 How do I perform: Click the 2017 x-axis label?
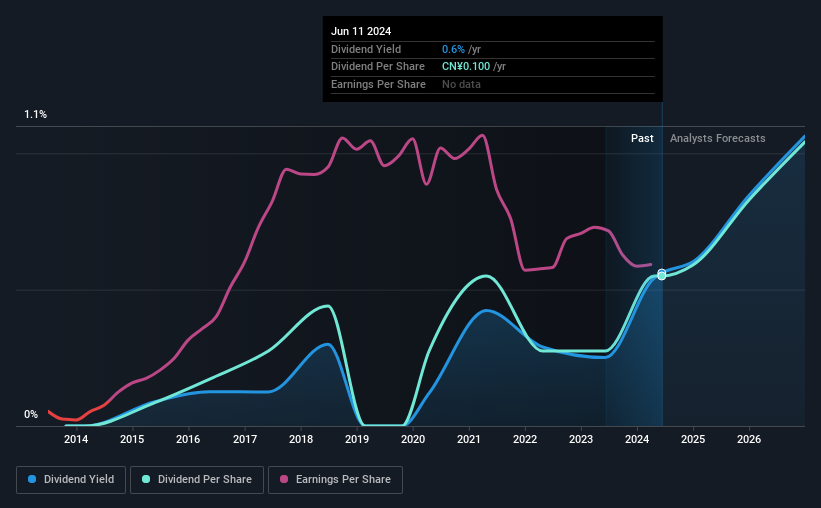[245, 439]
